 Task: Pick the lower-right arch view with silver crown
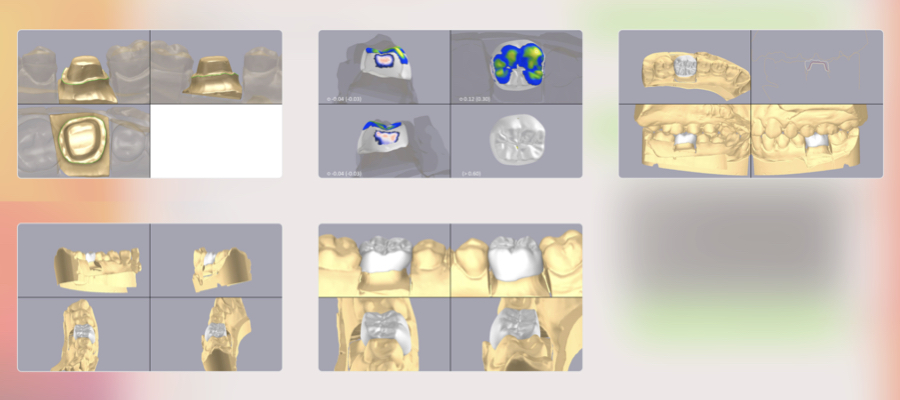[x=216, y=334]
